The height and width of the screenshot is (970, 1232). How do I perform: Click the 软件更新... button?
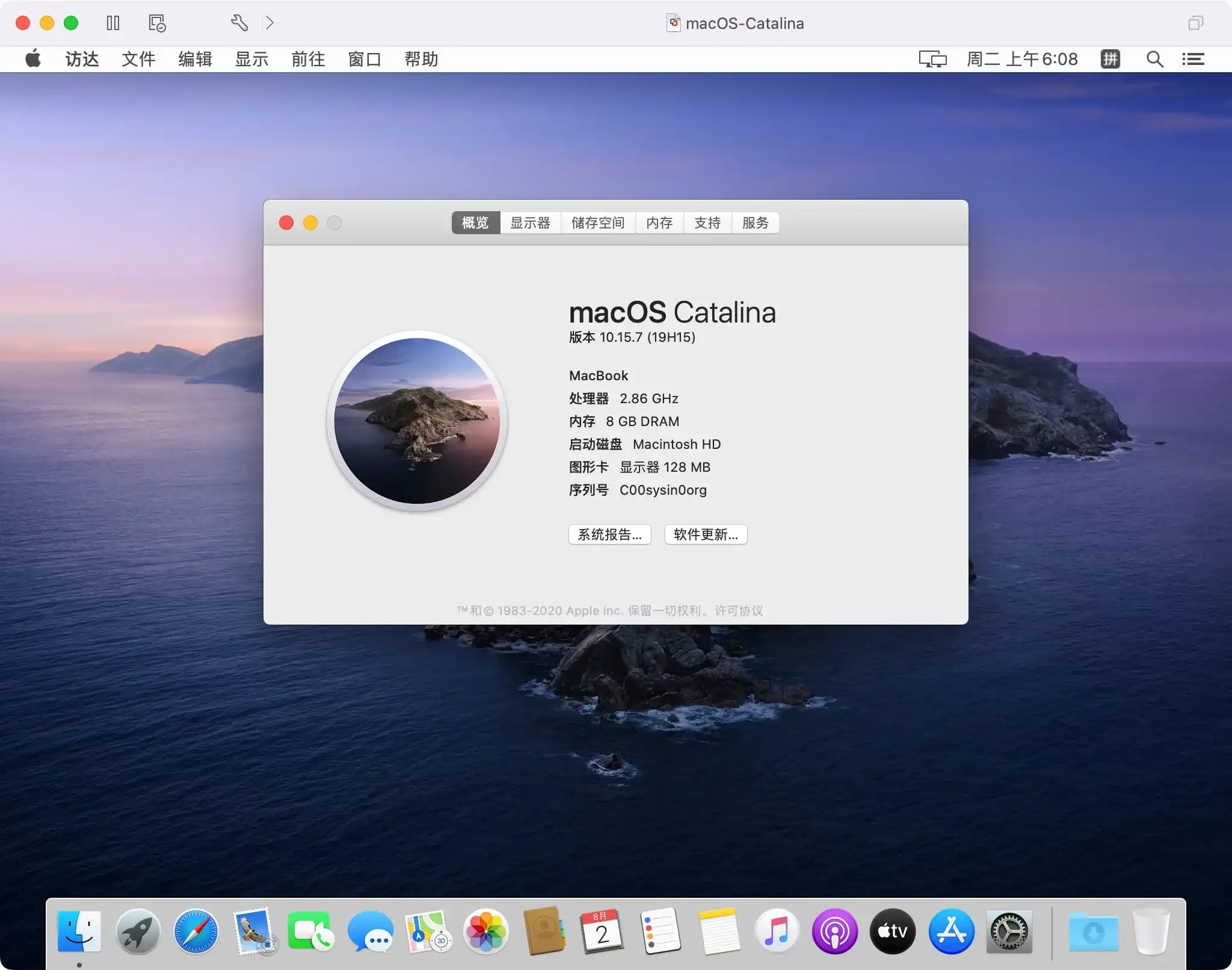706,534
